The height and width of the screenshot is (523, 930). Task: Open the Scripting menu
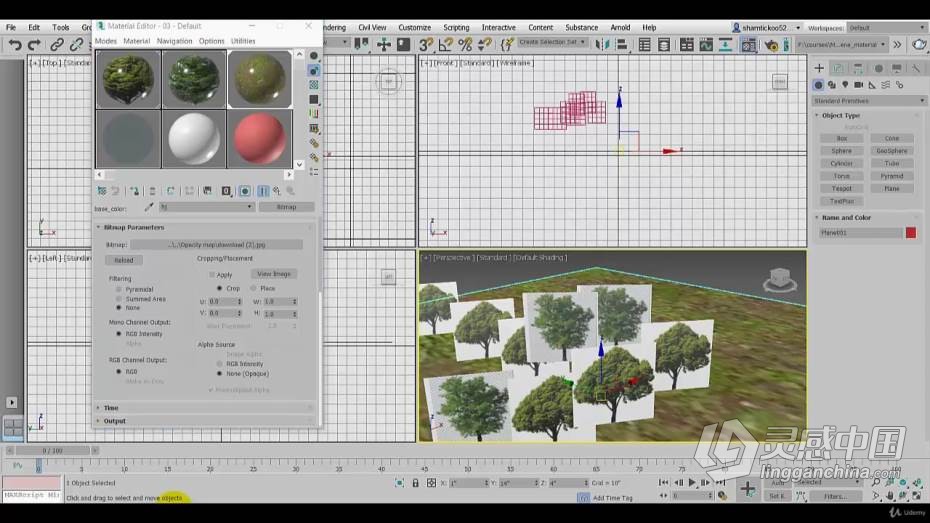(x=456, y=27)
